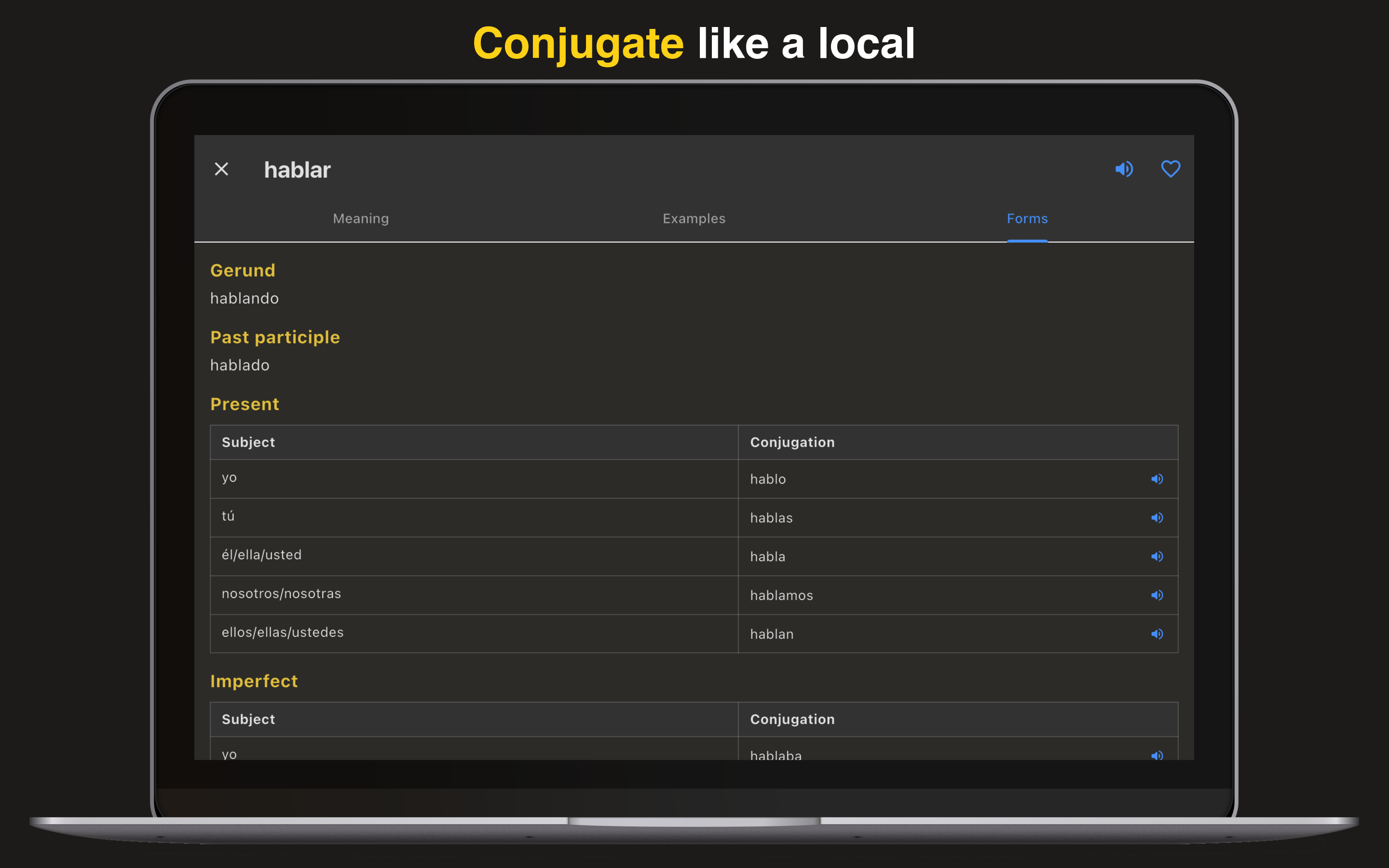Open the Examples tab
This screenshot has width=1389, height=868.
694,219
